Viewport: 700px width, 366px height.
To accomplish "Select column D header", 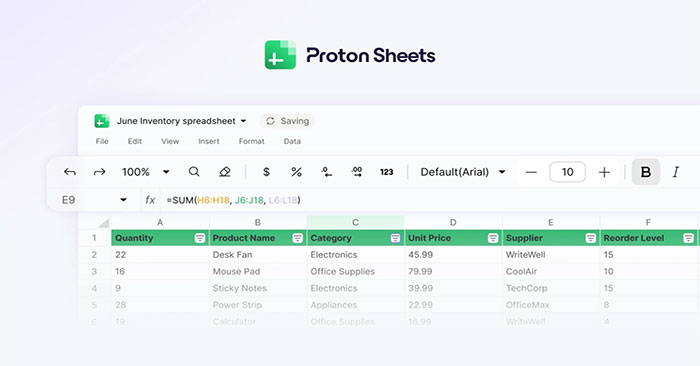I will (453, 222).
